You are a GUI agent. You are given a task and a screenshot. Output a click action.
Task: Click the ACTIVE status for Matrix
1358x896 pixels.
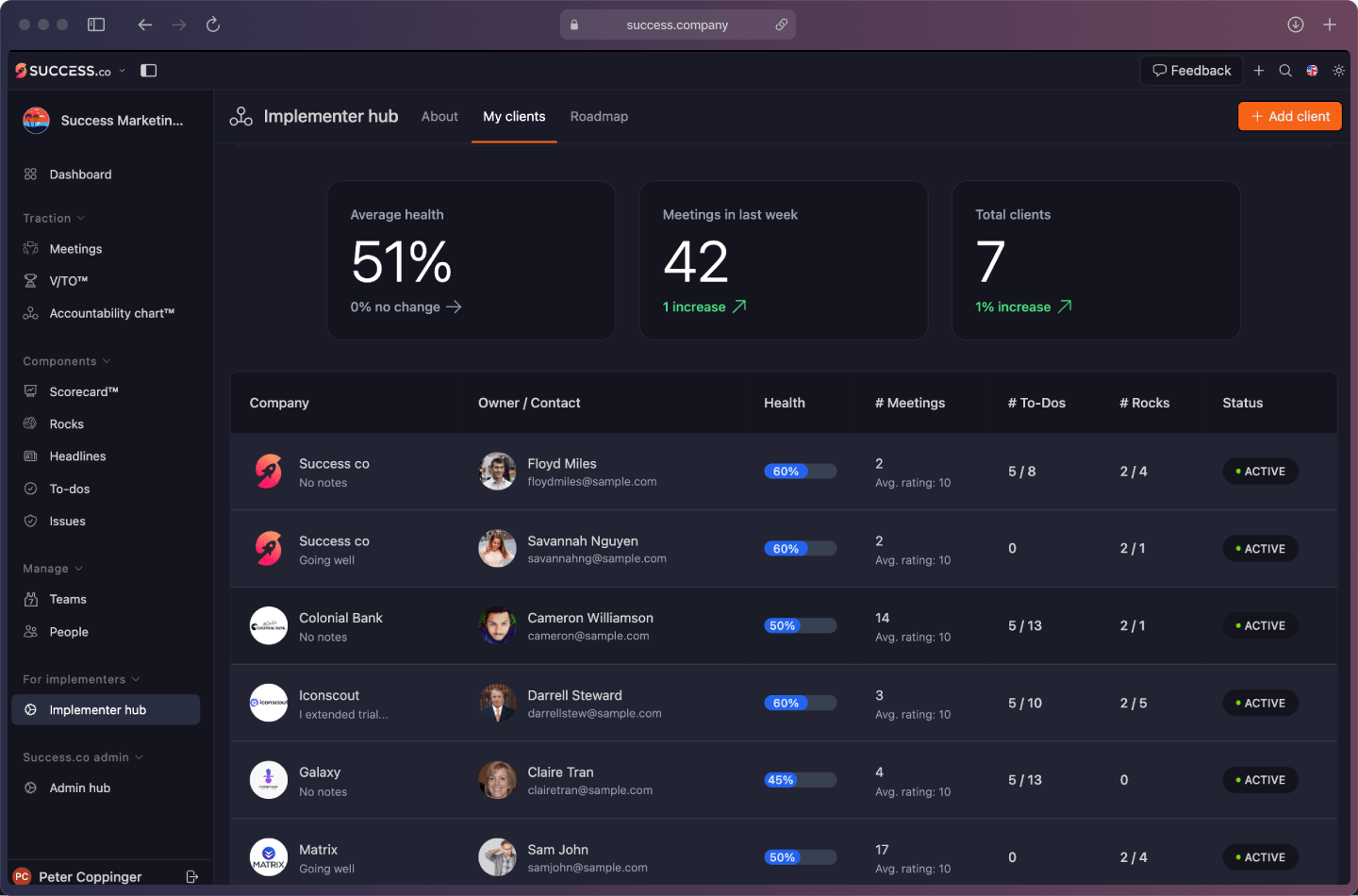pos(1260,857)
